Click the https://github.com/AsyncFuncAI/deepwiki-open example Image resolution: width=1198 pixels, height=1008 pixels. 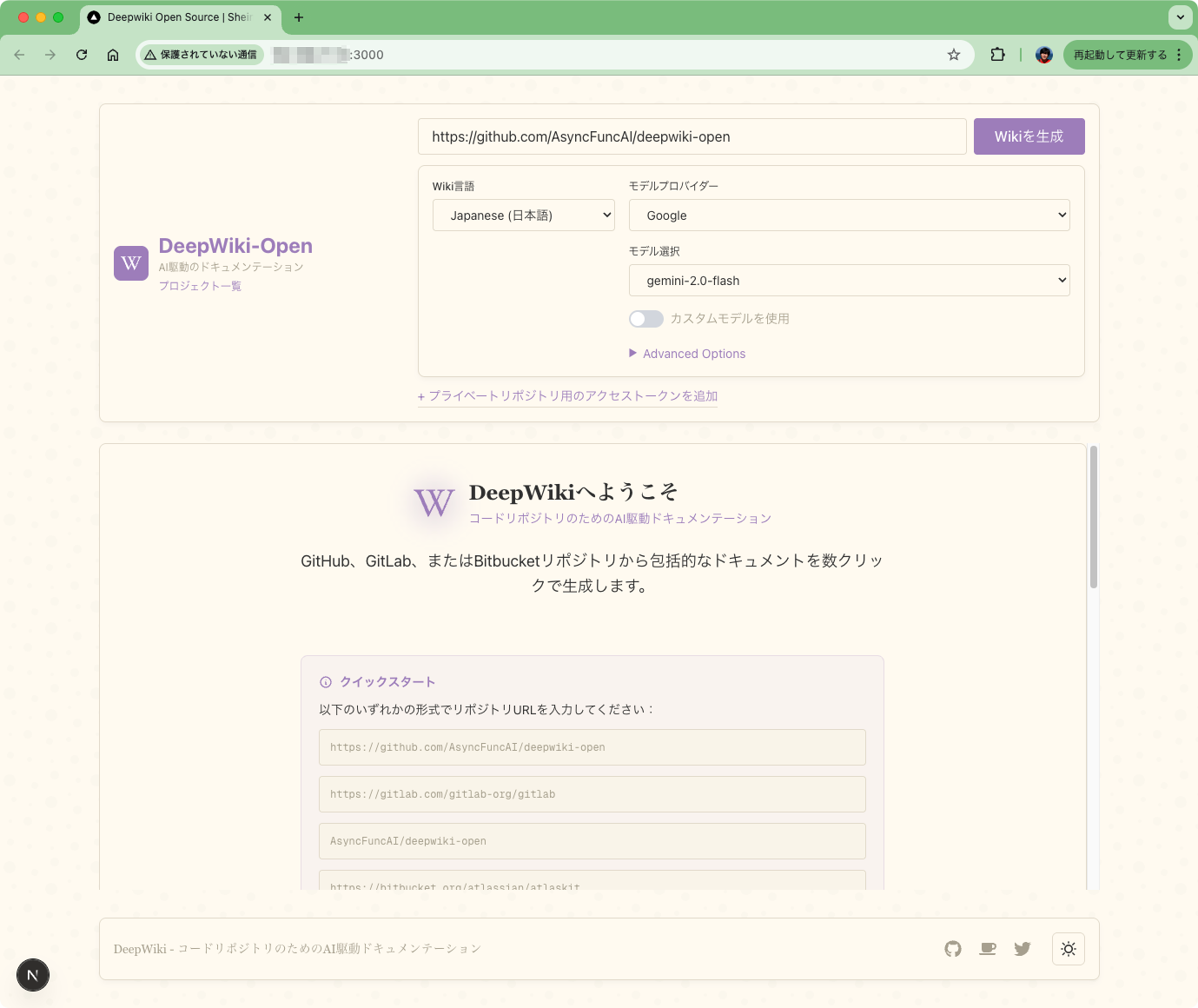pyautogui.click(x=592, y=747)
